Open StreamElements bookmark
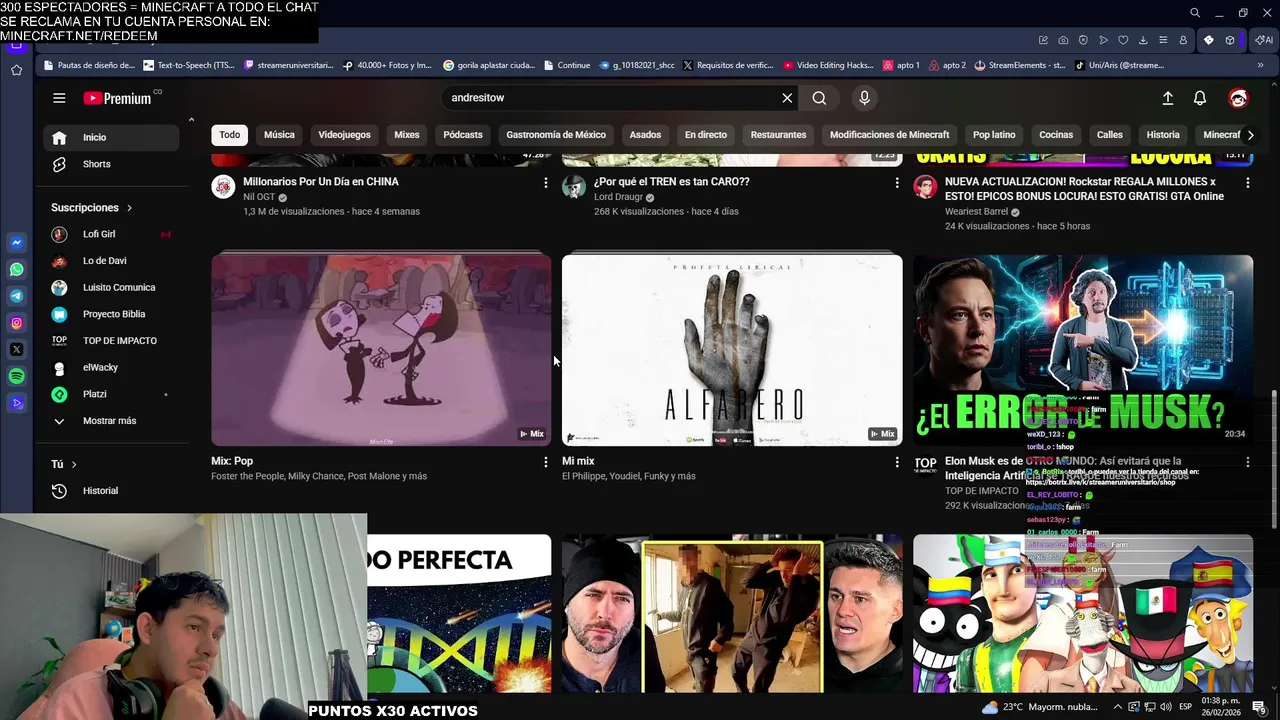 pyautogui.click(x=1019, y=65)
